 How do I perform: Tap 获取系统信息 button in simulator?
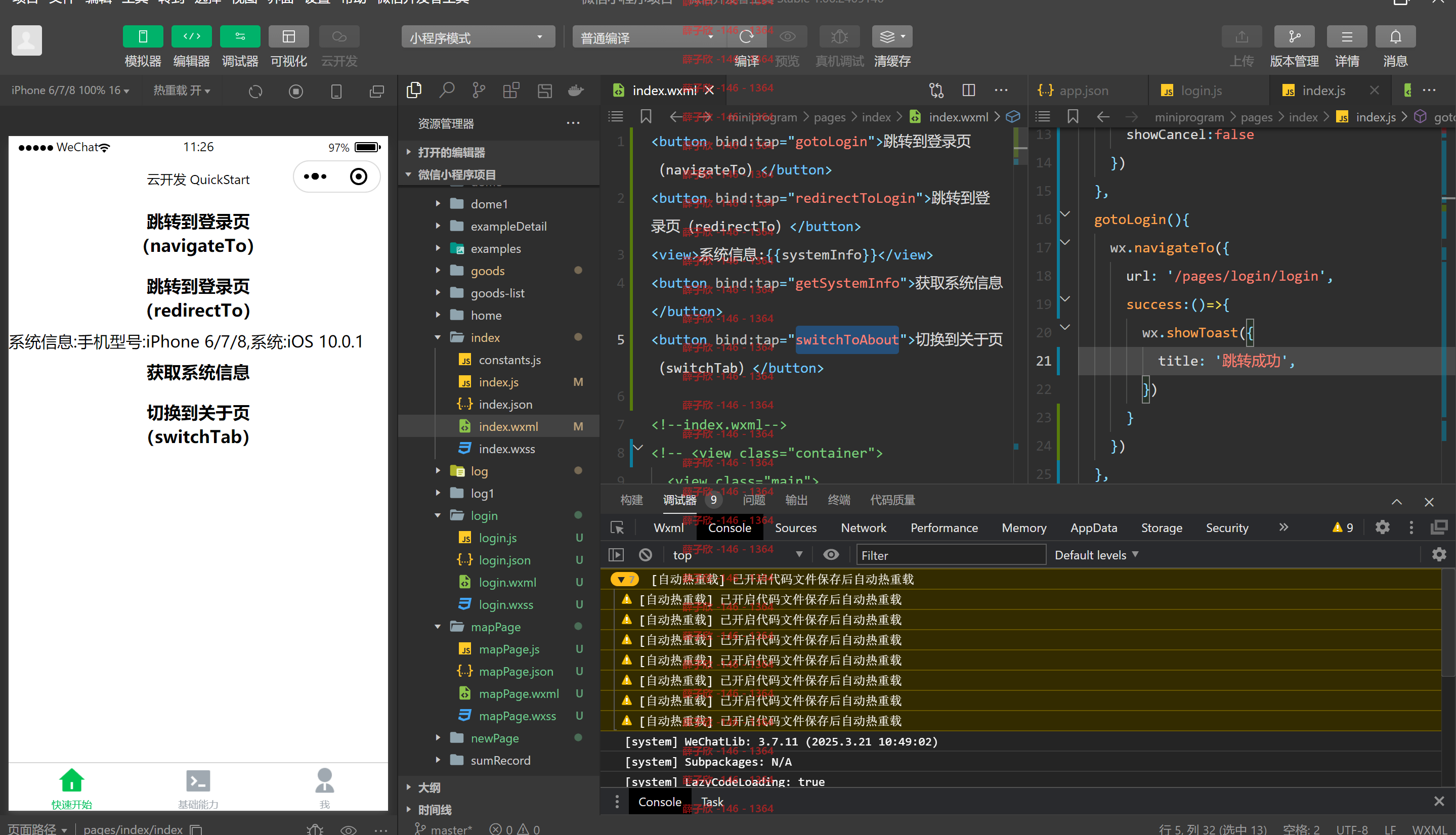click(x=198, y=373)
